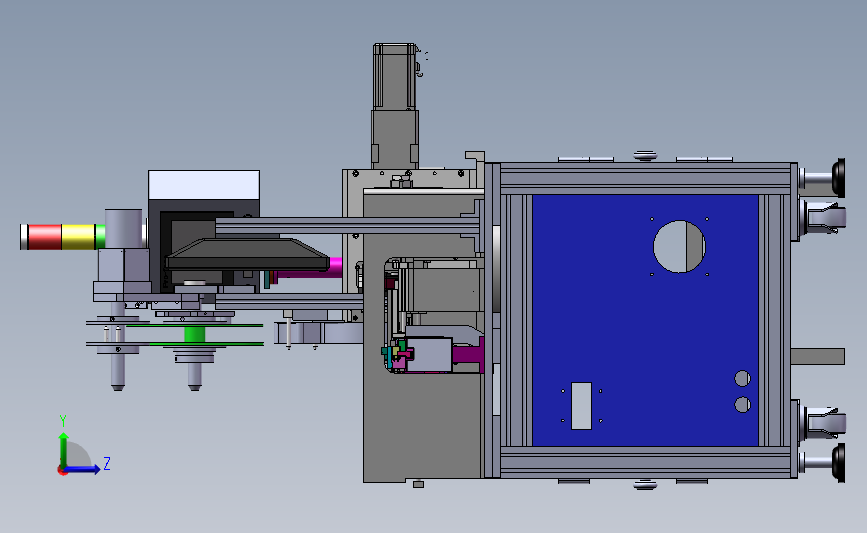This screenshot has height=533, width=867.
Task: Select the right spindle shaft under the green pulley
Action: tap(194, 377)
